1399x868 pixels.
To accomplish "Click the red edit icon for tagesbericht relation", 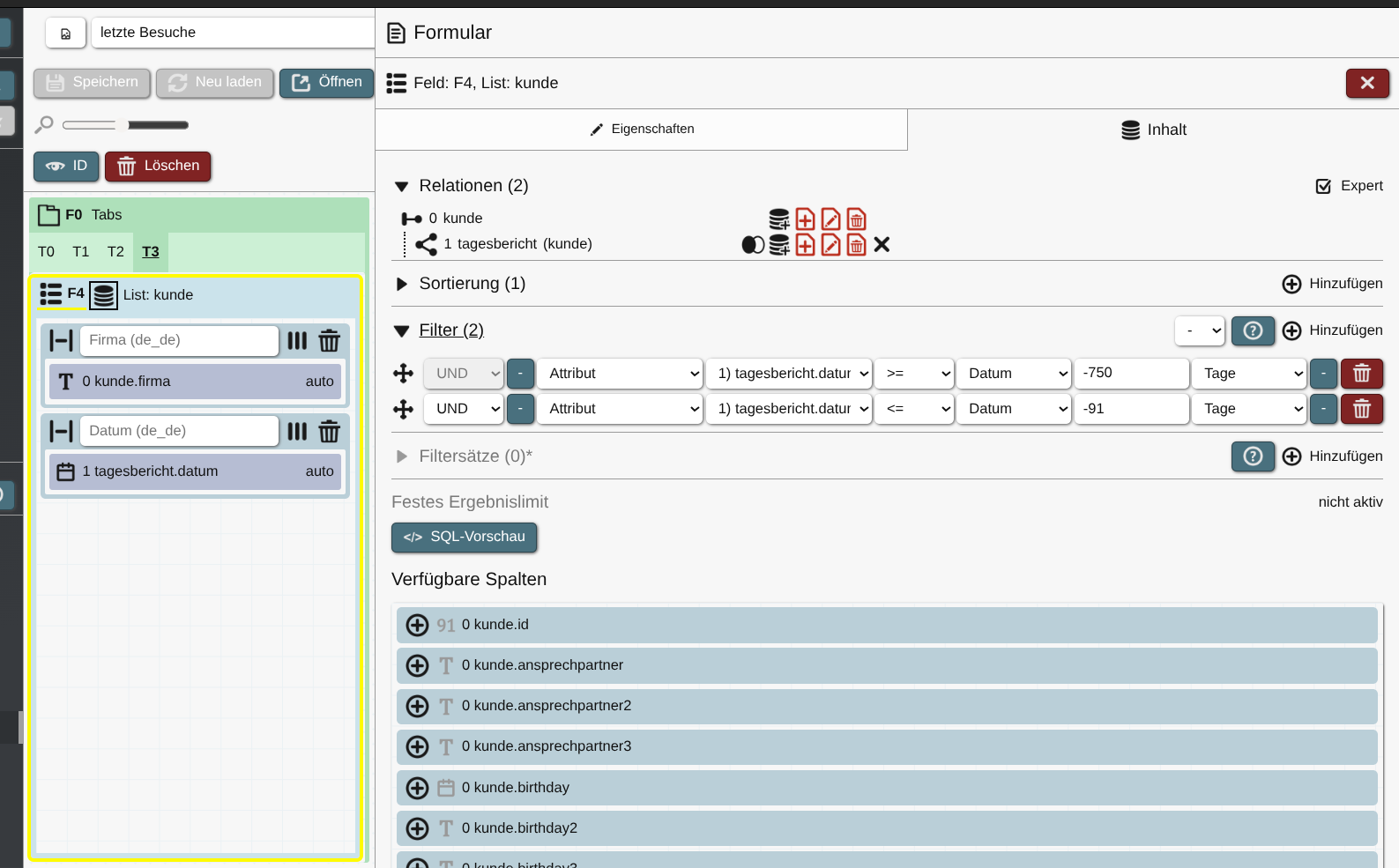I will 830,245.
